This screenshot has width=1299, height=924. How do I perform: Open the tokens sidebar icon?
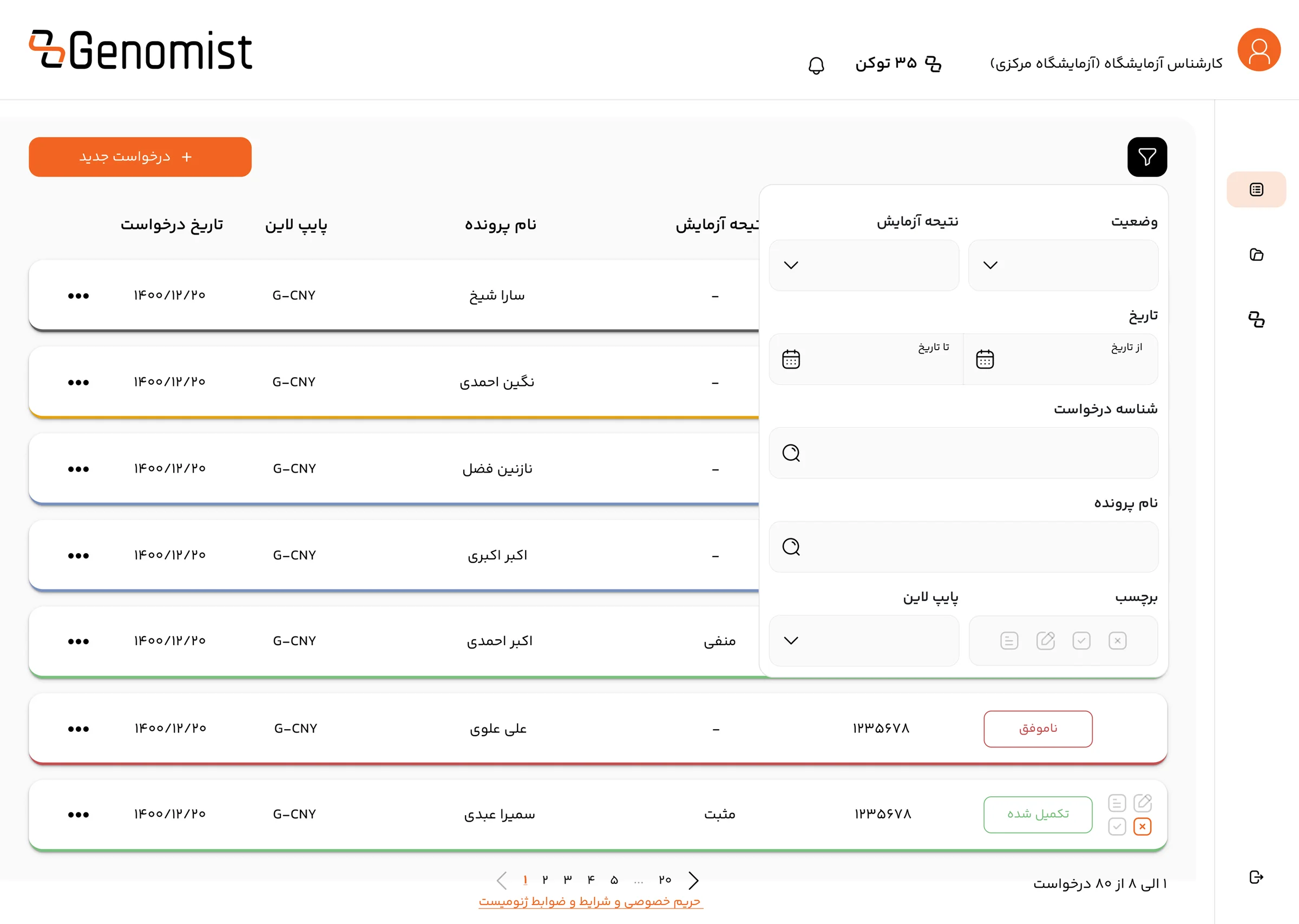pyautogui.click(x=1256, y=319)
